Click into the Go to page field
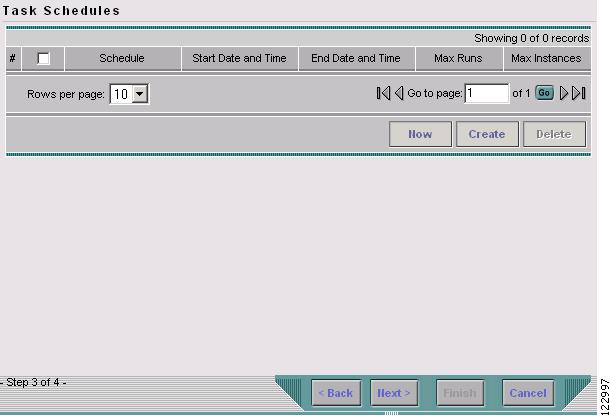 pyautogui.click(x=487, y=93)
